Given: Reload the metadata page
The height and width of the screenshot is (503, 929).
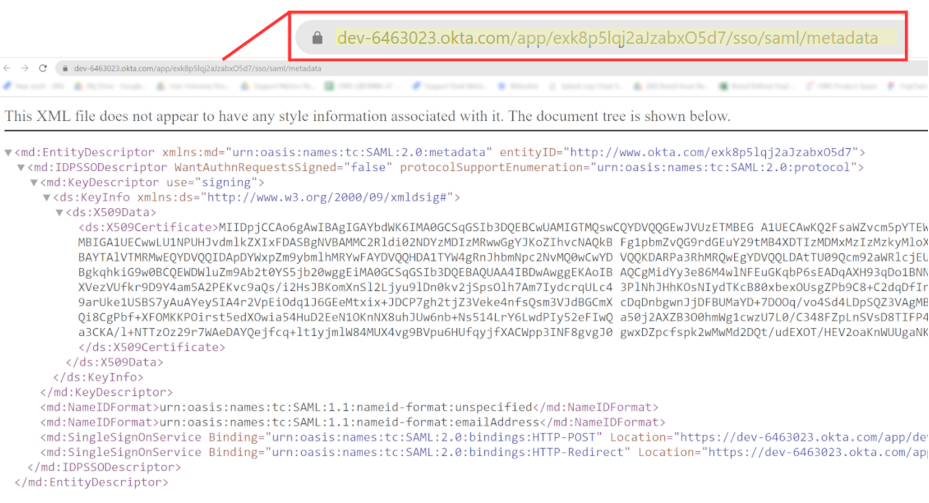Looking at the screenshot, I should coord(43,68).
